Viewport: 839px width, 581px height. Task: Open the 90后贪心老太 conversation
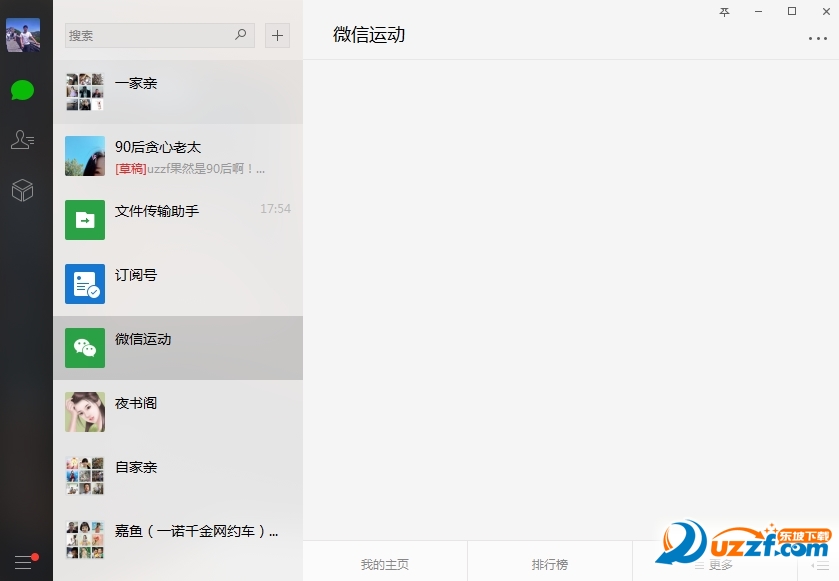pyautogui.click(x=178, y=156)
